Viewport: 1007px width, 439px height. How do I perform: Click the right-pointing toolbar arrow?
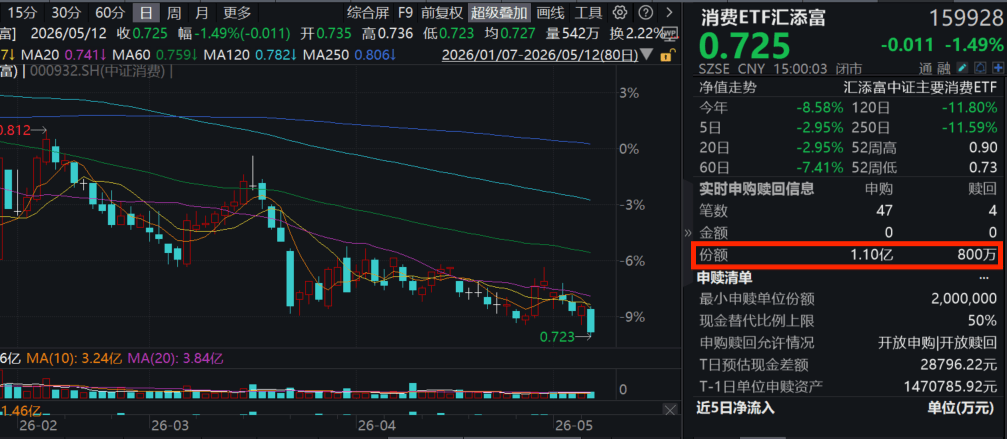click(x=669, y=12)
